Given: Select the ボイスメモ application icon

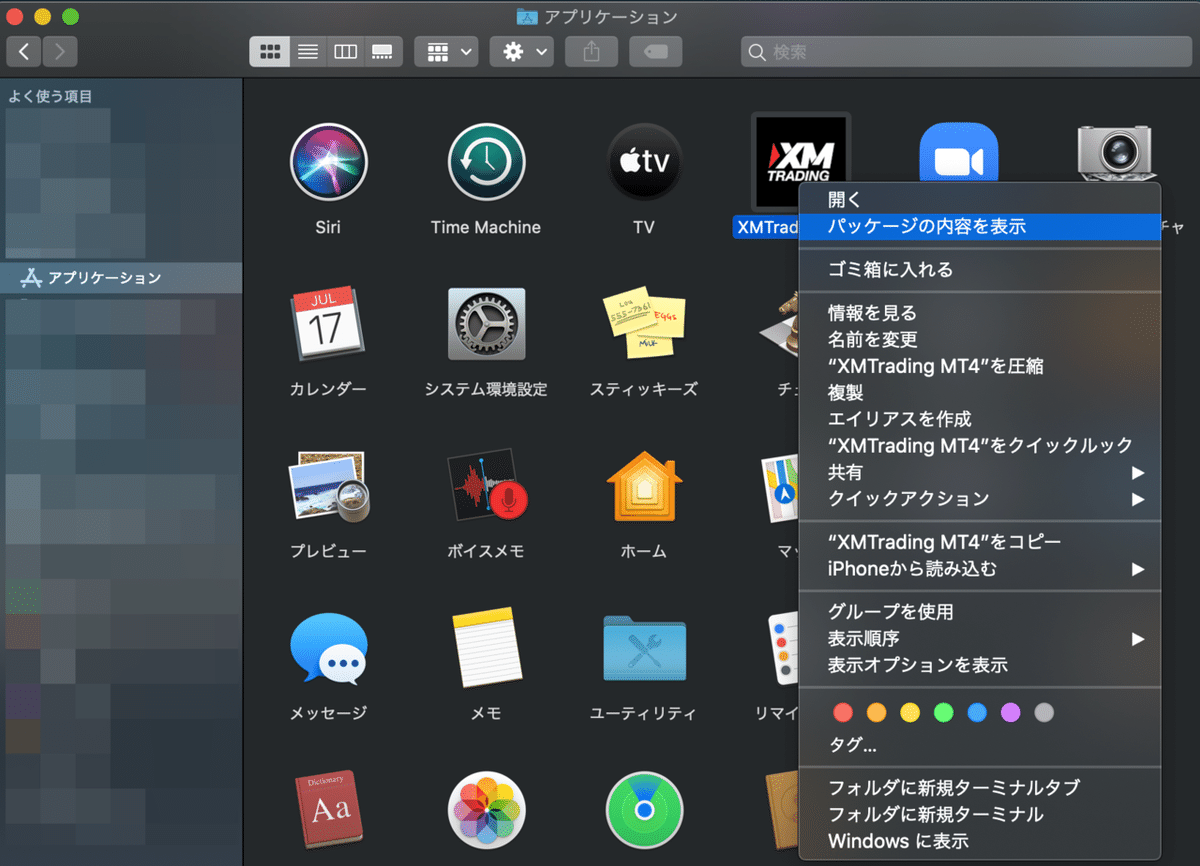Looking at the screenshot, I should [x=486, y=487].
